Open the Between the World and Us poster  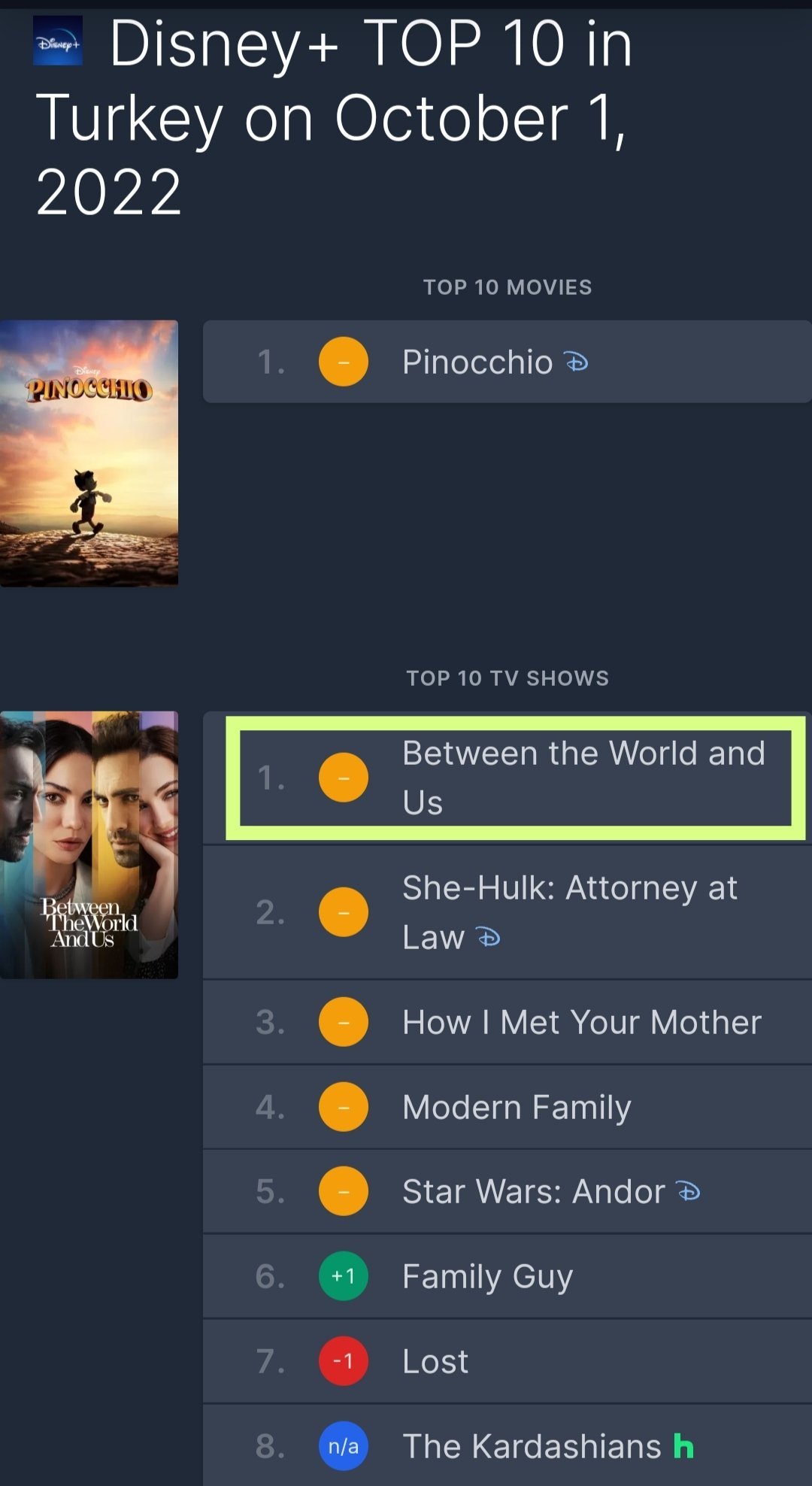pos(89,845)
